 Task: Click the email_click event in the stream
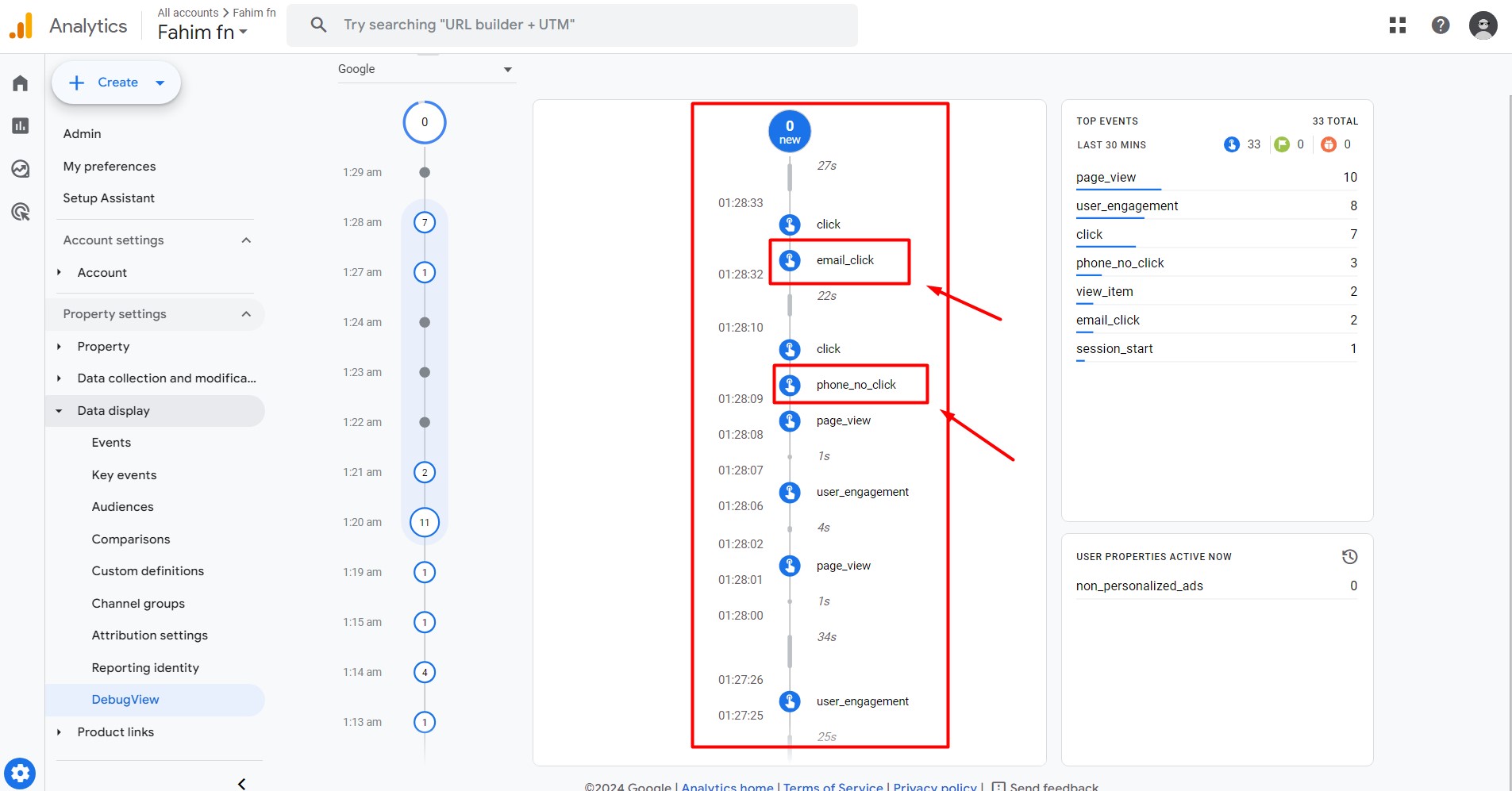[844, 260]
